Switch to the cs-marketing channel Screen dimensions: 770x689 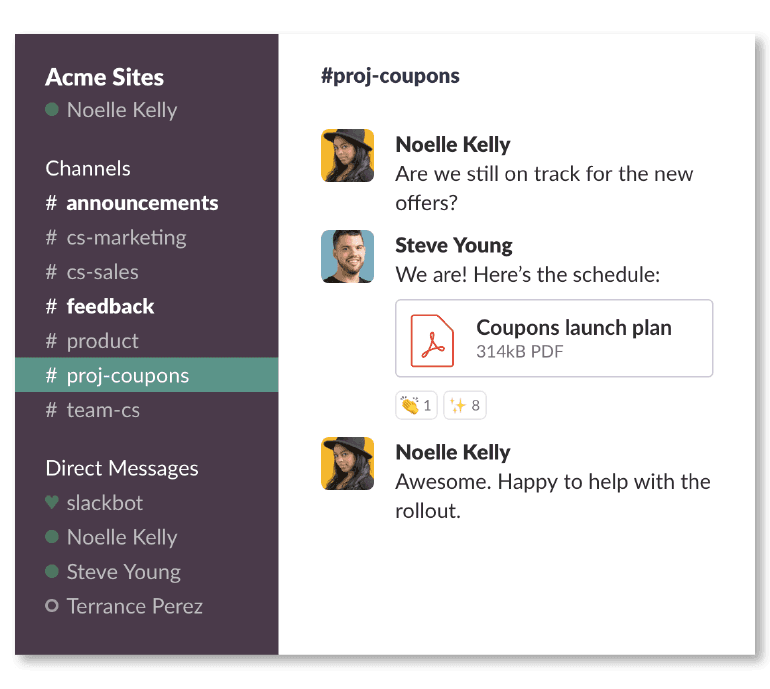(126, 238)
